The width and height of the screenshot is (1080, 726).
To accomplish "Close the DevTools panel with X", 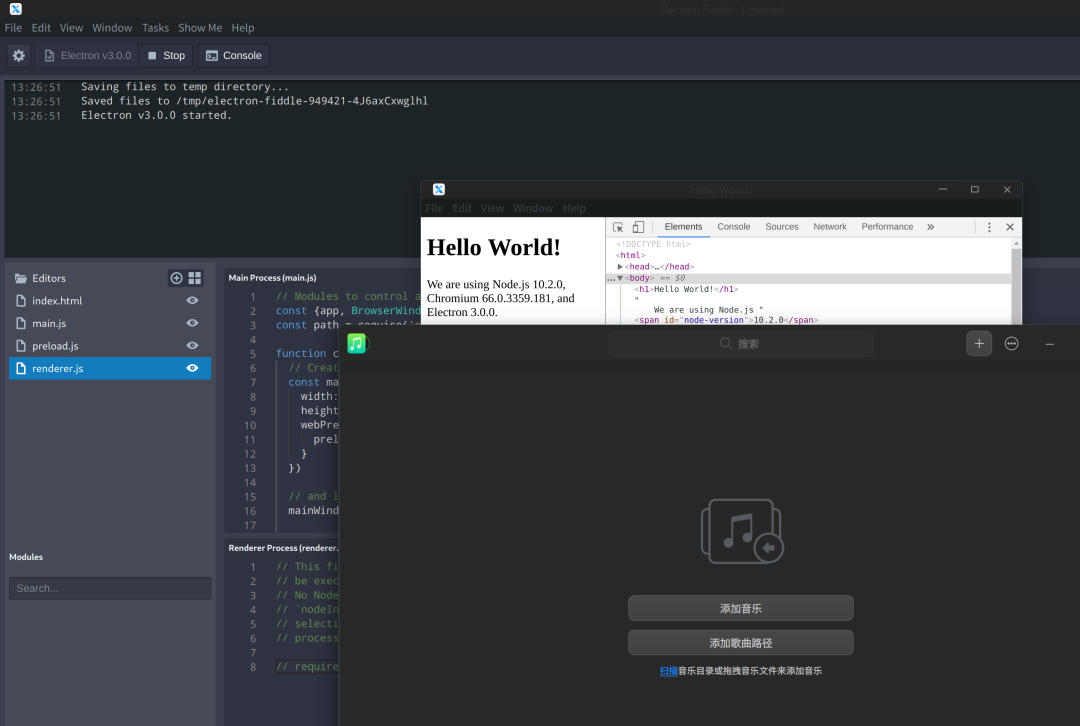I will tap(1010, 227).
